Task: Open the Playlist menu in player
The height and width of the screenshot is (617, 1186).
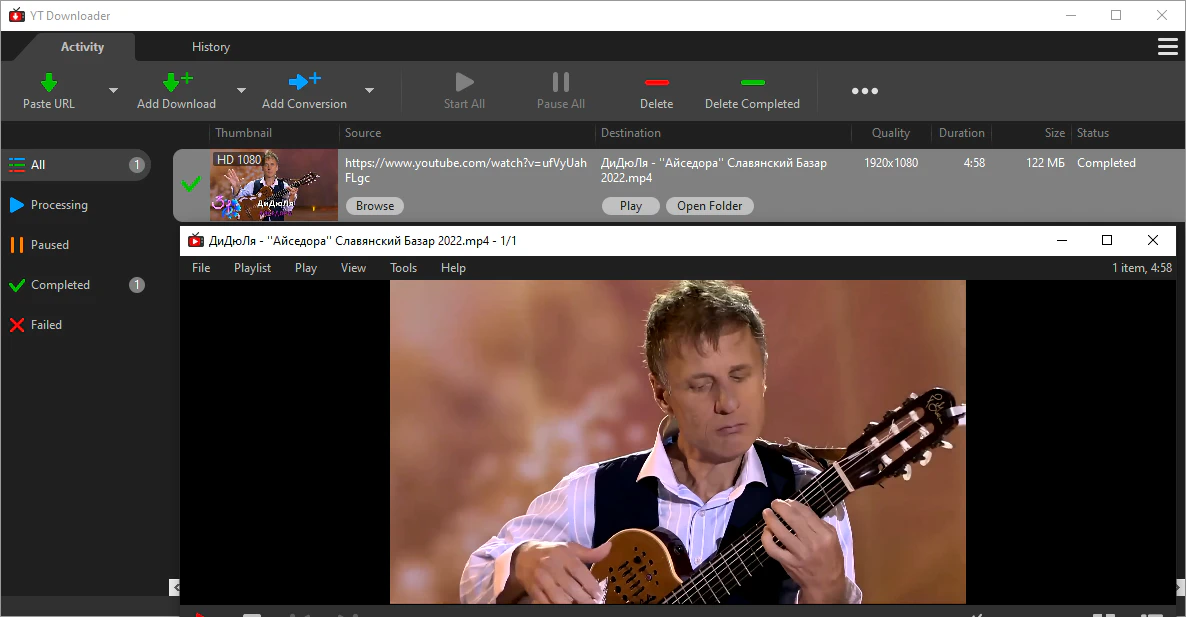Action: coord(252,268)
